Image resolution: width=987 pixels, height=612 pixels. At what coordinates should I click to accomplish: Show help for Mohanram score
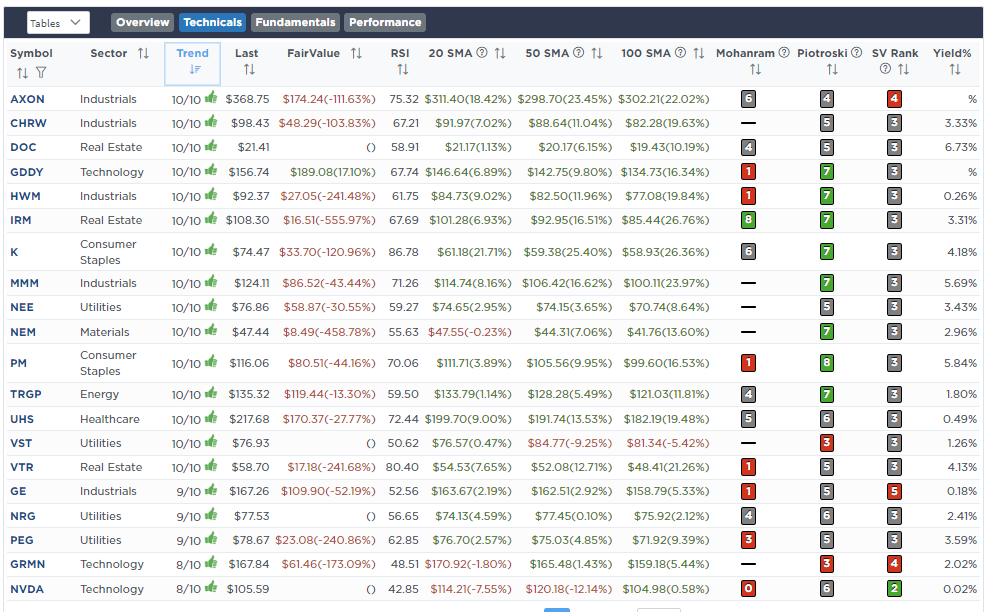[x=784, y=53]
